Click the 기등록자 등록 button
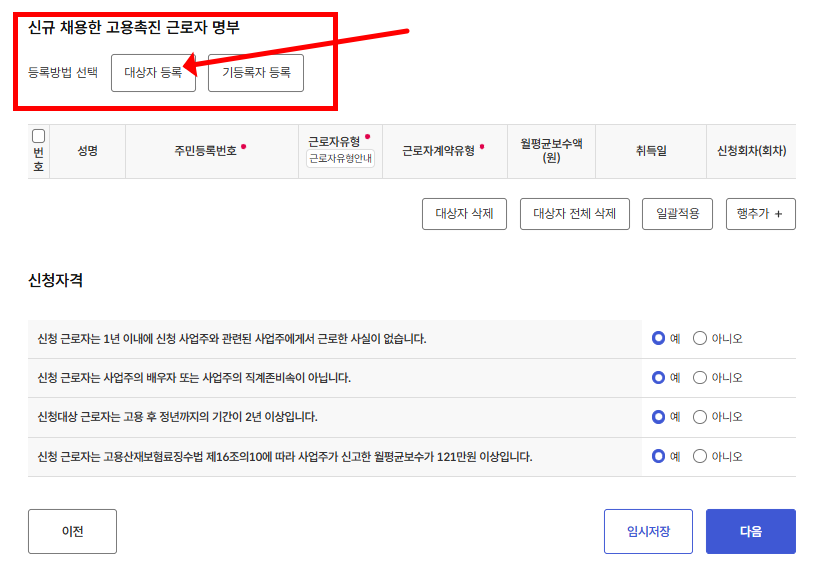Image resolution: width=815 pixels, height=570 pixels. point(256,73)
